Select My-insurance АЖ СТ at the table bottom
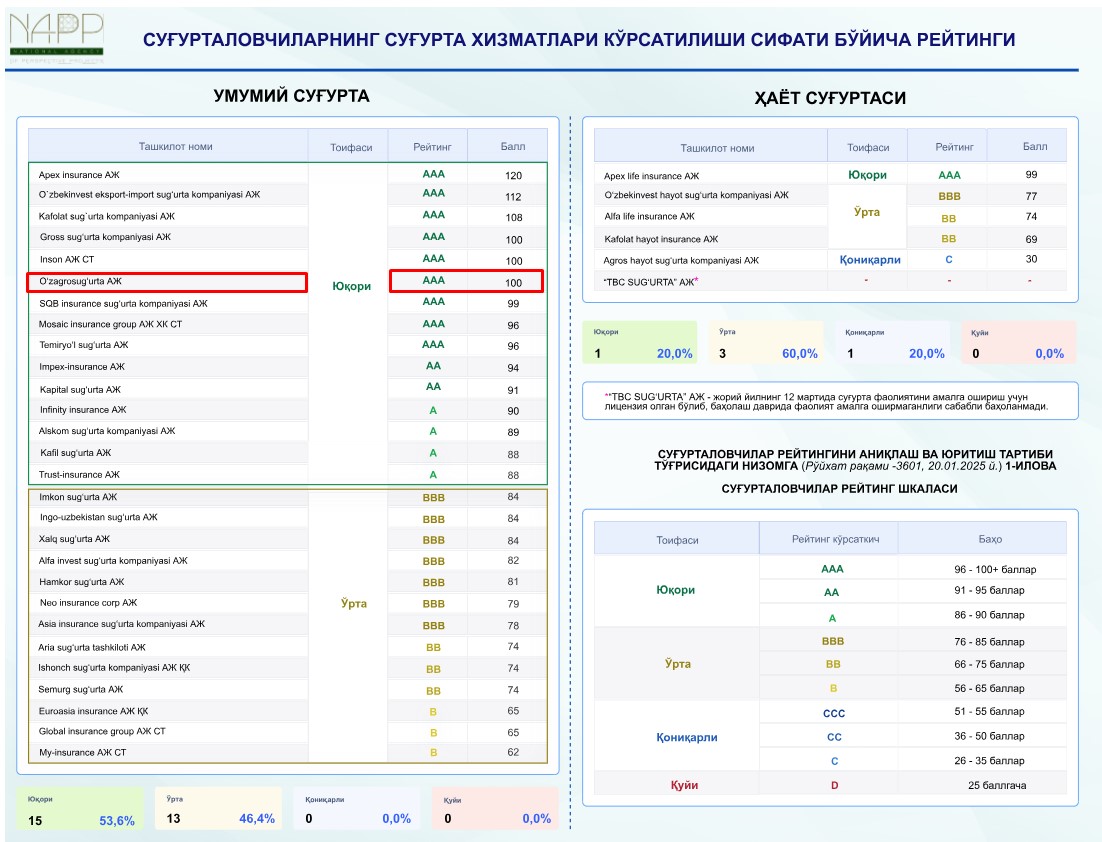Viewport: 1102px width, 842px height. click(82, 752)
